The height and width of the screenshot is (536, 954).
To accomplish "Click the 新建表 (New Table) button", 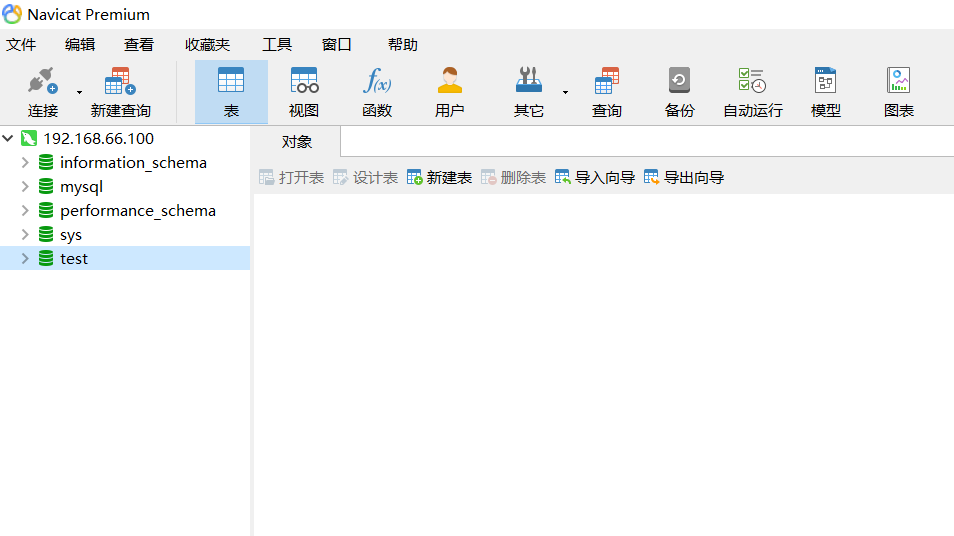I will [x=439, y=177].
